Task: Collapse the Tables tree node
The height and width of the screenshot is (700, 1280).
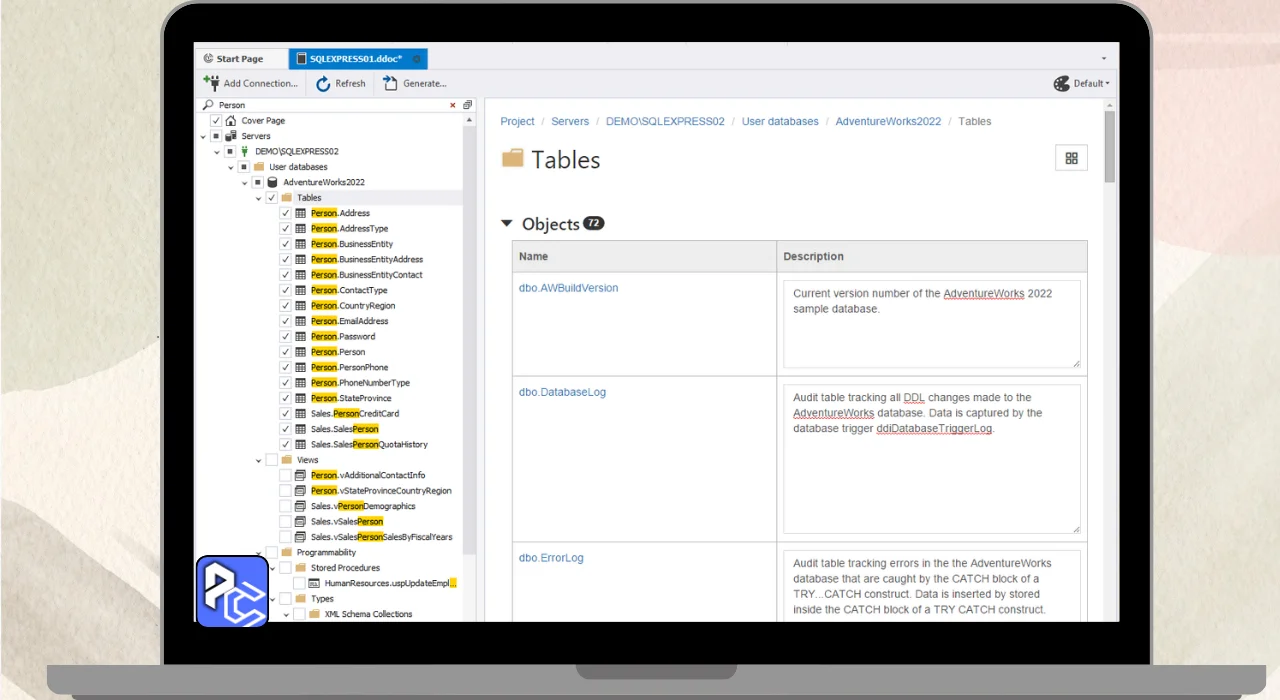Action: click(259, 198)
